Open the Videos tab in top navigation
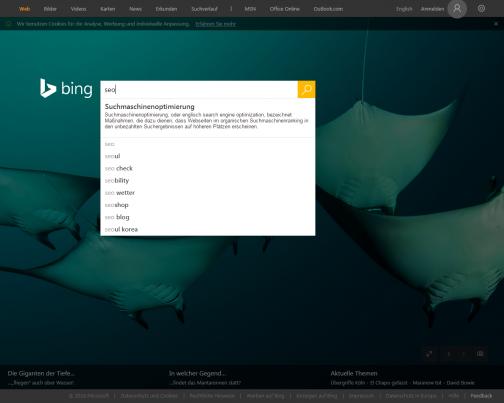 click(78, 9)
